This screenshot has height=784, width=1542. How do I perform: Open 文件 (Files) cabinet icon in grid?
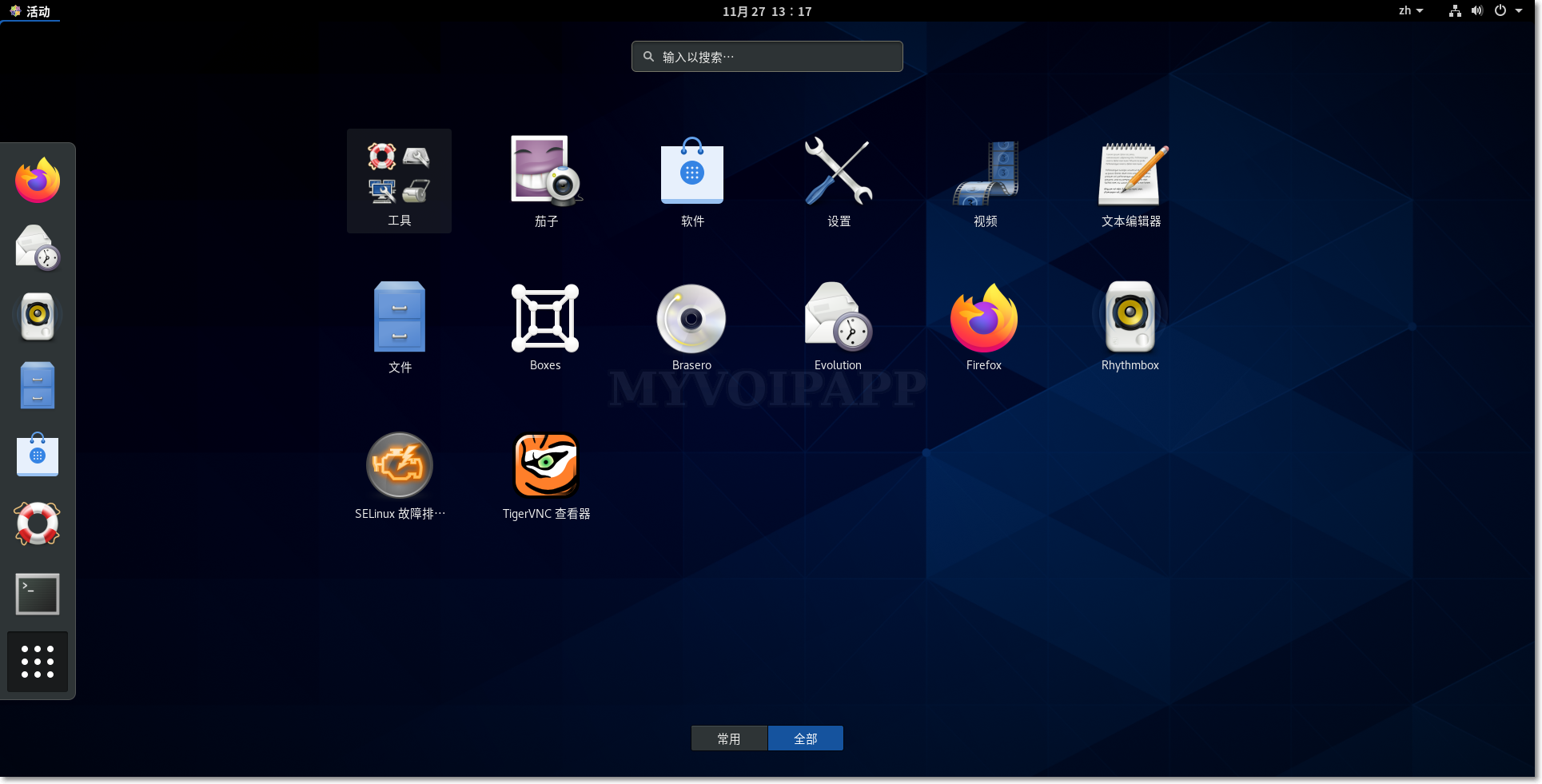(x=400, y=327)
